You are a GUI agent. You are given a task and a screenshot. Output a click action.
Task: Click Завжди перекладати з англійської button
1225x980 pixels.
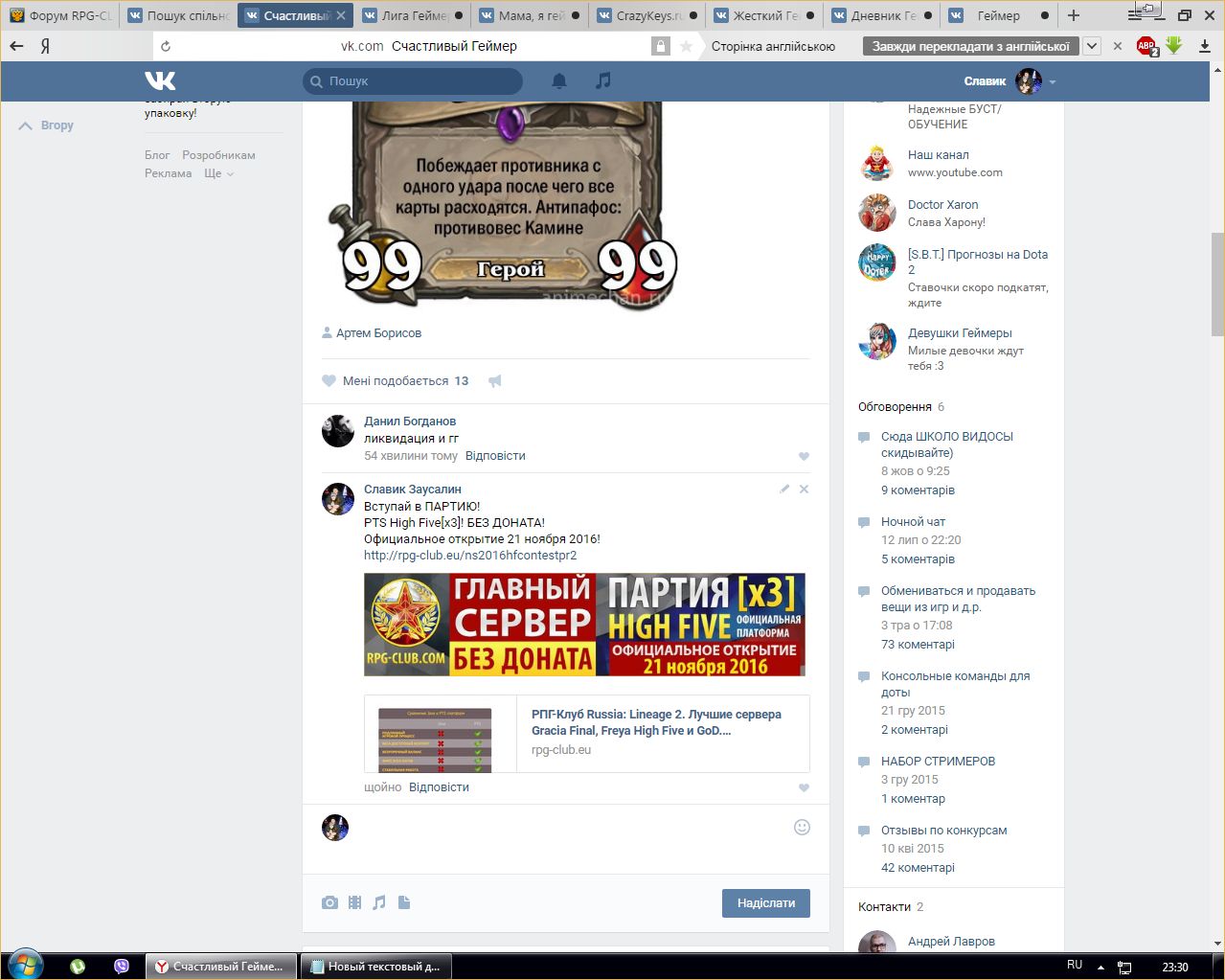(970, 46)
